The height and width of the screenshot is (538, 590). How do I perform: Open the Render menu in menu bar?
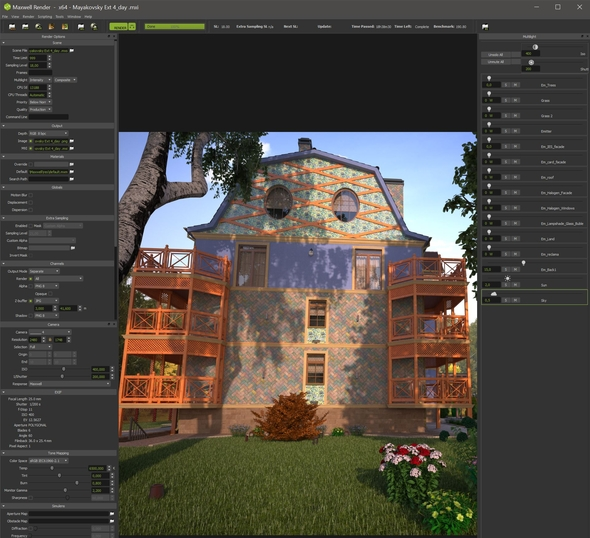[x=28, y=17]
